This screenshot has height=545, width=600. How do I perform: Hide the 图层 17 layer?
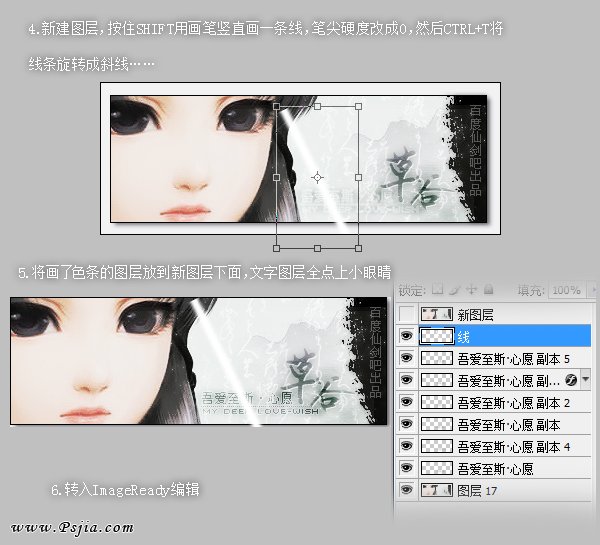[406, 490]
